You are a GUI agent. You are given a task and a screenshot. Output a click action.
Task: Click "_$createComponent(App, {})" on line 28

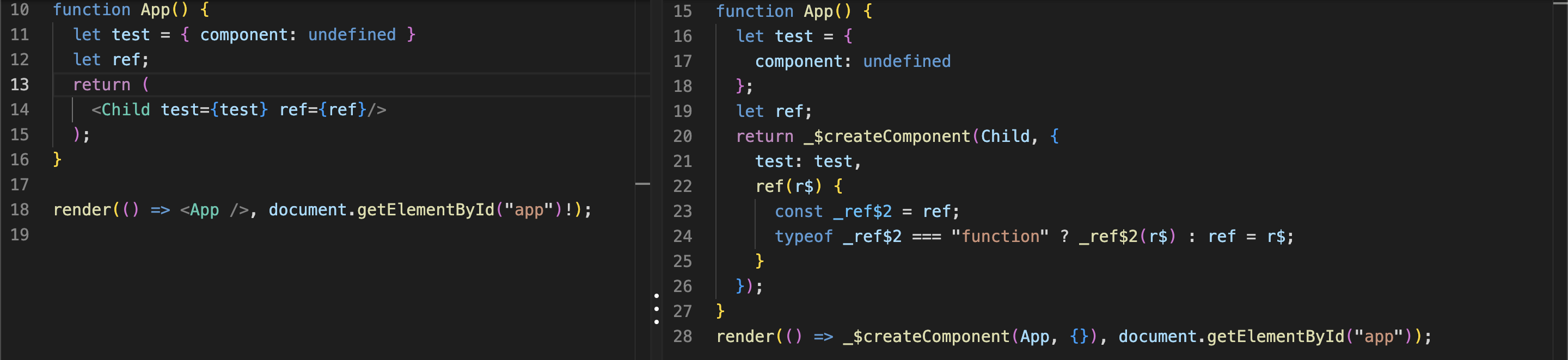pos(970,336)
